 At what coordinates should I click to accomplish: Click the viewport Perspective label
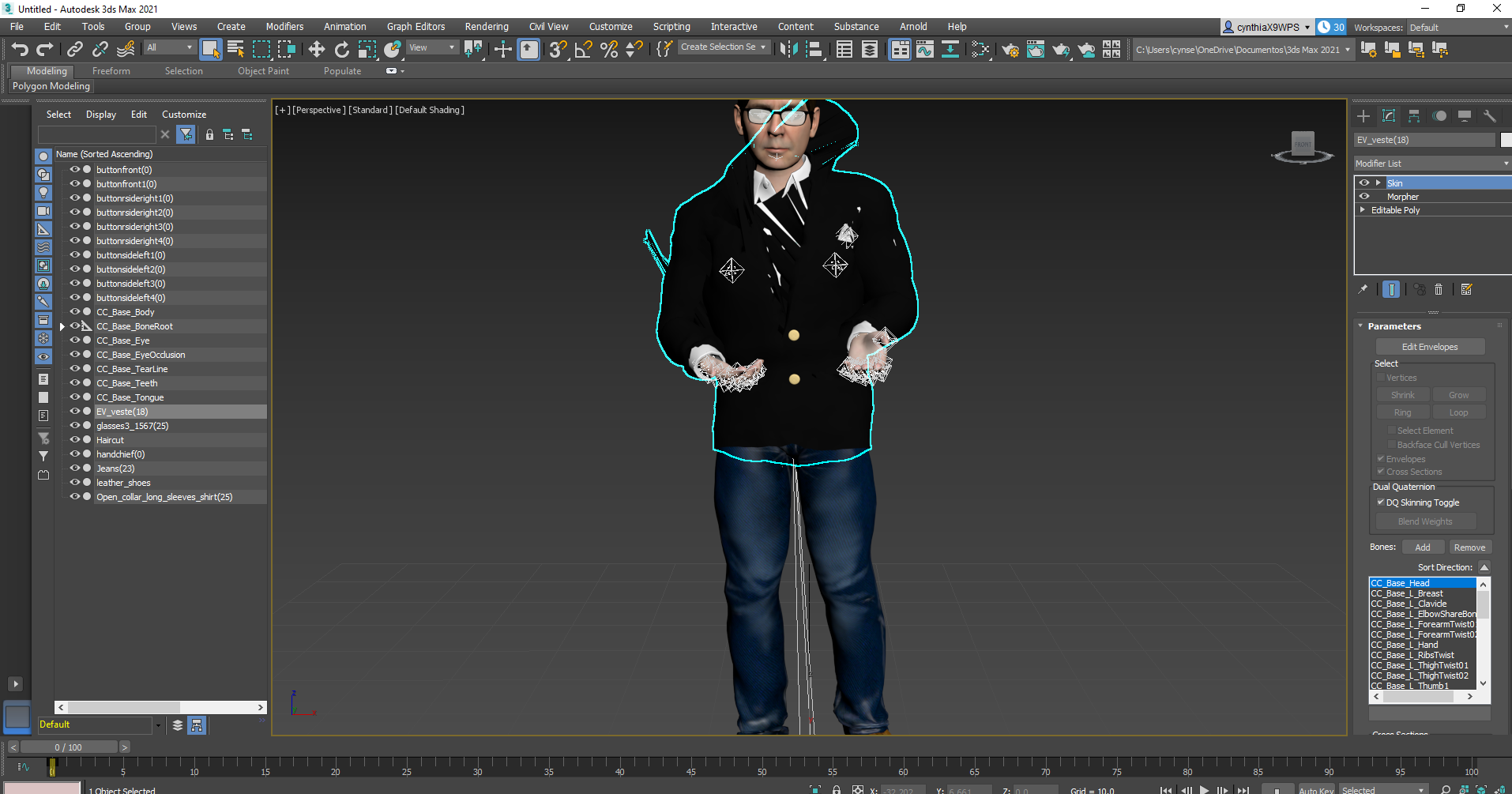tap(319, 110)
